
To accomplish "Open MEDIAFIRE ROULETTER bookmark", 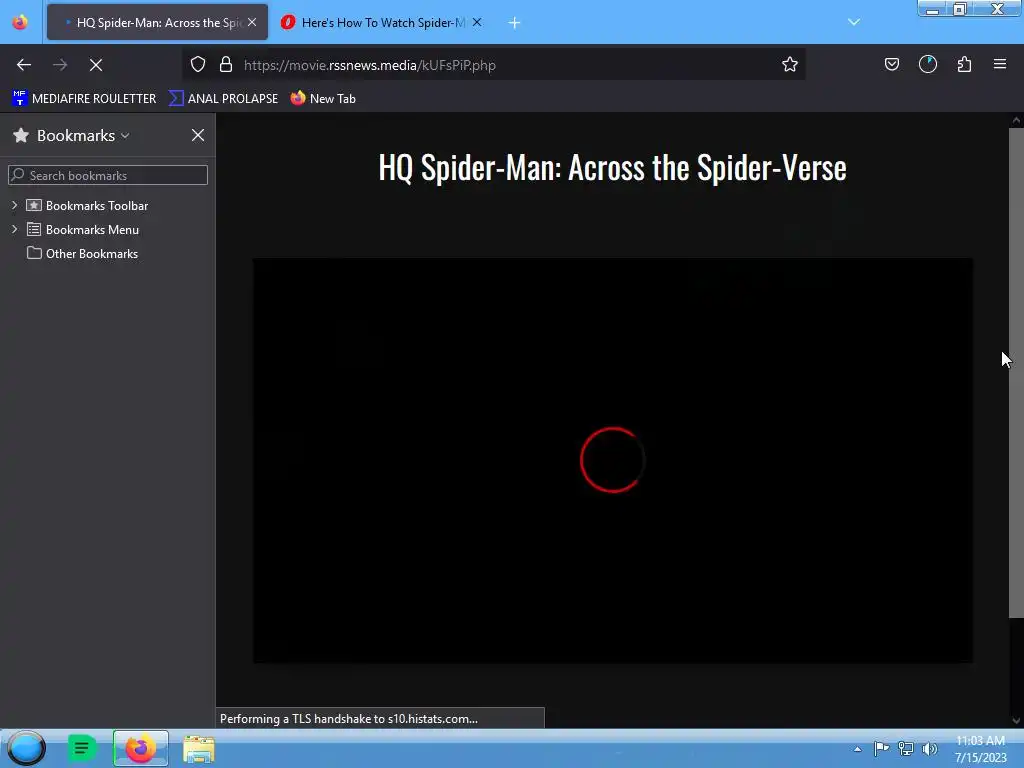I will [84, 99].
